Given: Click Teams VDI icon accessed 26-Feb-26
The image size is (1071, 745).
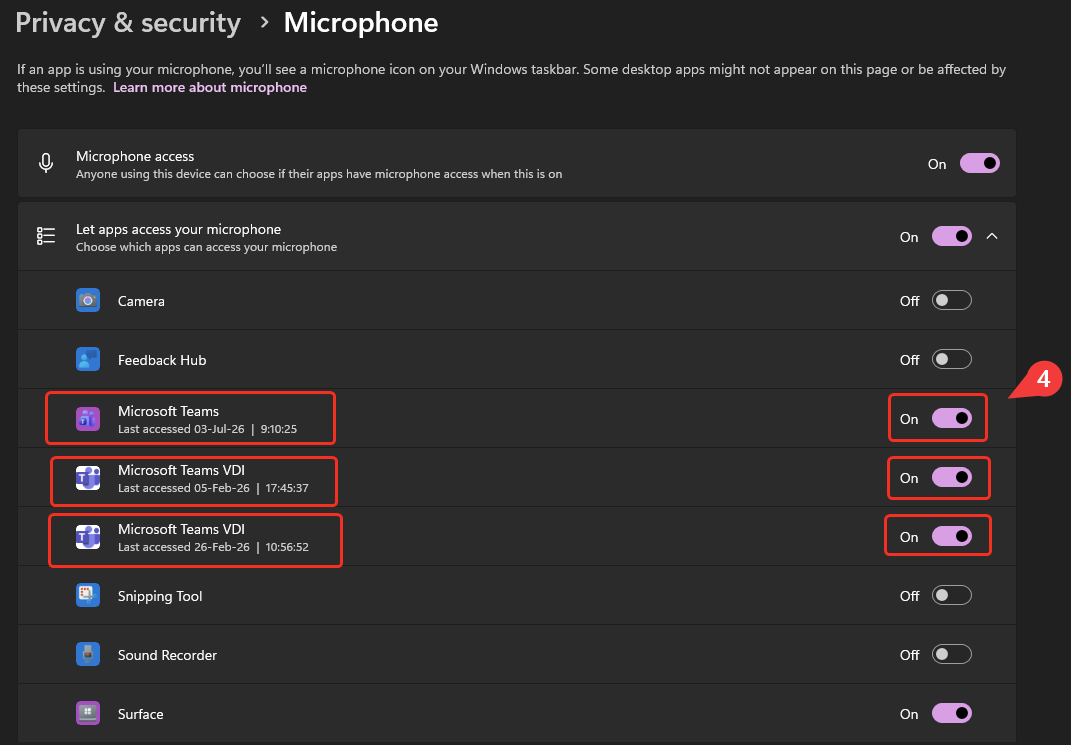Looking at the screenshot, I should (x=87, y=537).
